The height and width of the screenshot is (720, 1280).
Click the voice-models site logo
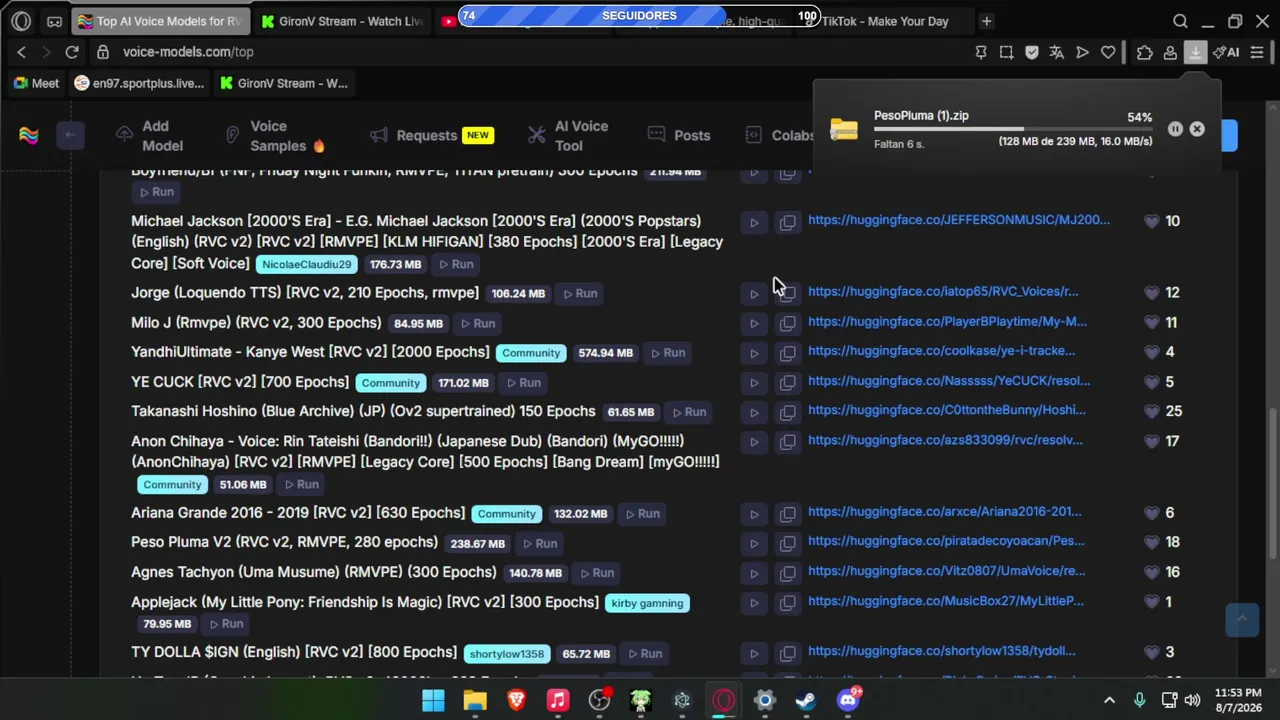click(x=29, y=136)
